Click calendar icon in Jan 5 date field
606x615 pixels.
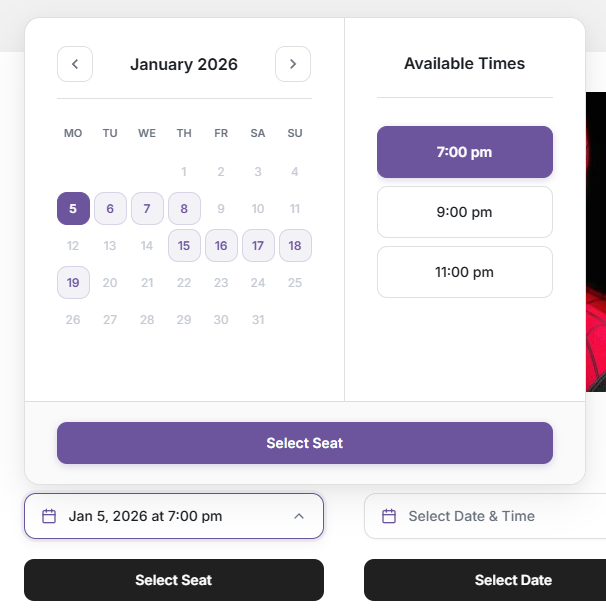click(49, 516)
